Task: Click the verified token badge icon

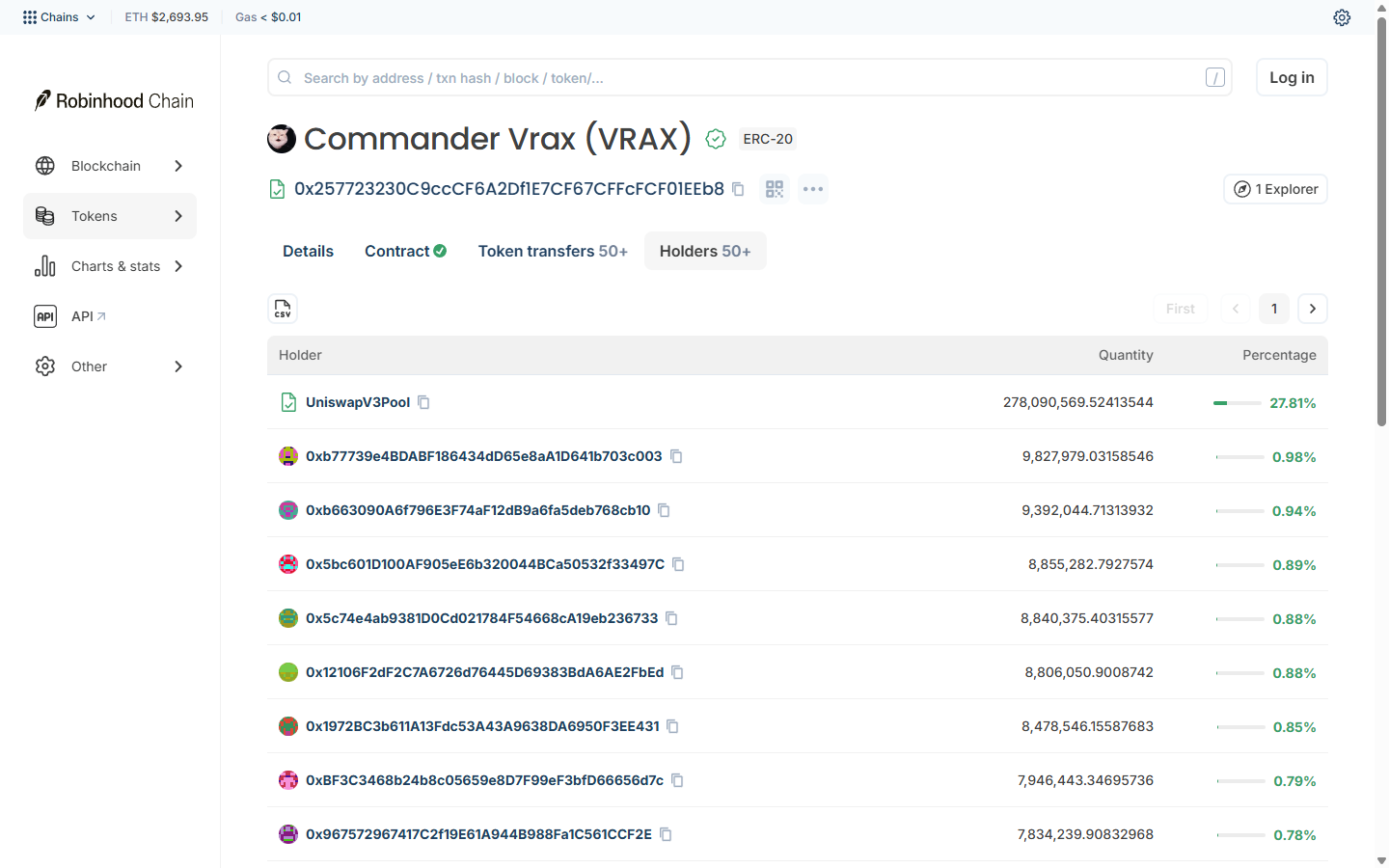Action: (x=716, y=139)
